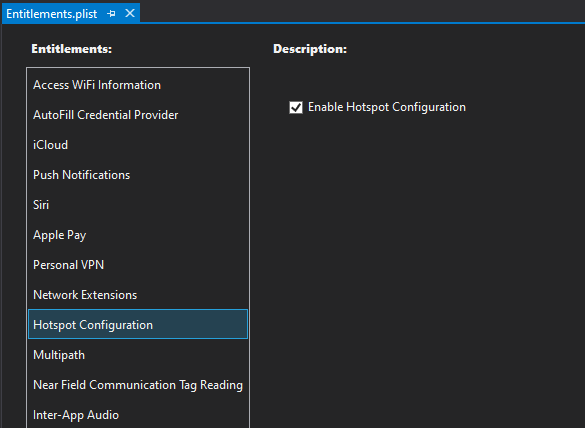
Task: Select Personal VPN entitlement
Action: 138,265
